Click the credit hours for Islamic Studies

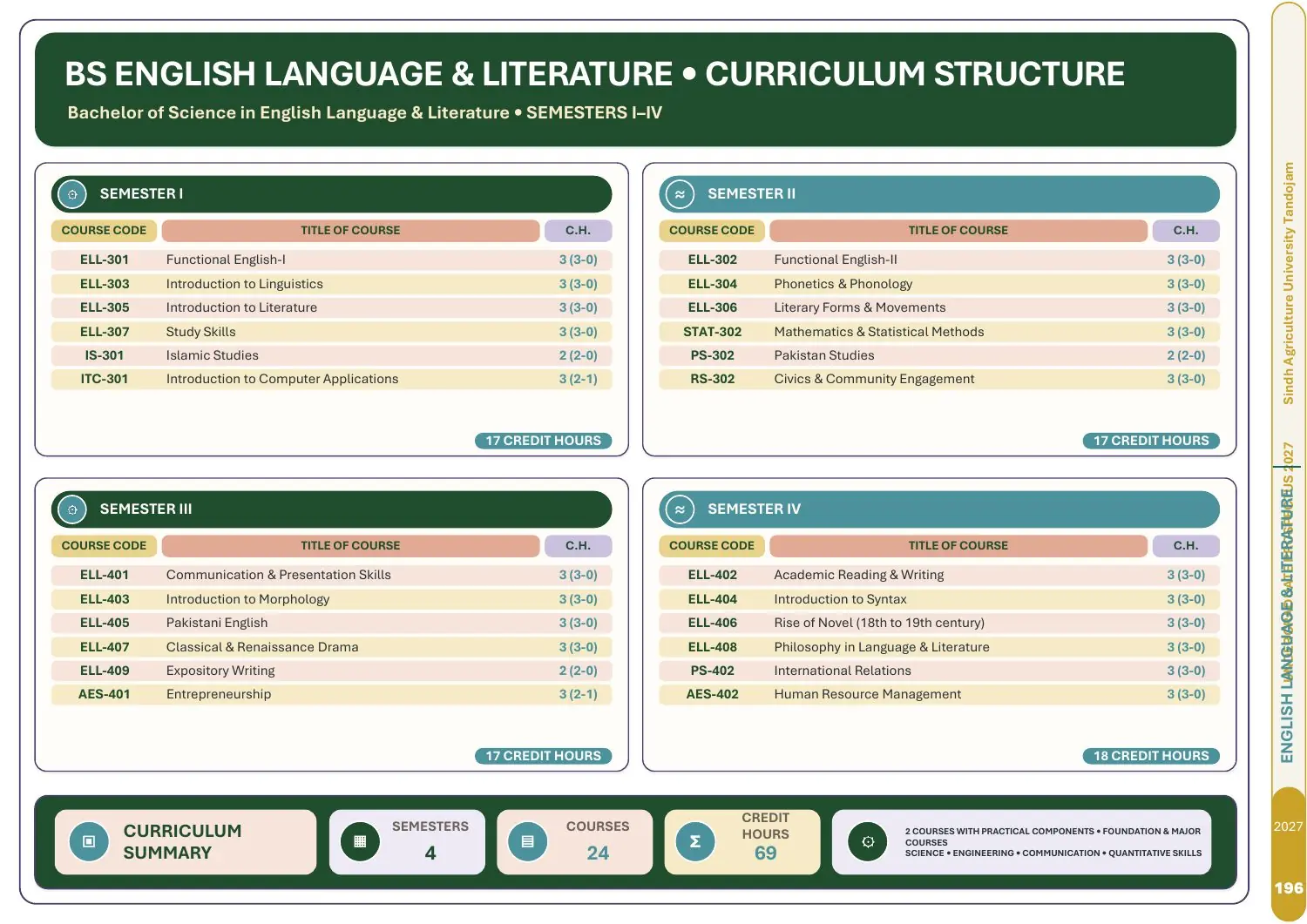579,355
